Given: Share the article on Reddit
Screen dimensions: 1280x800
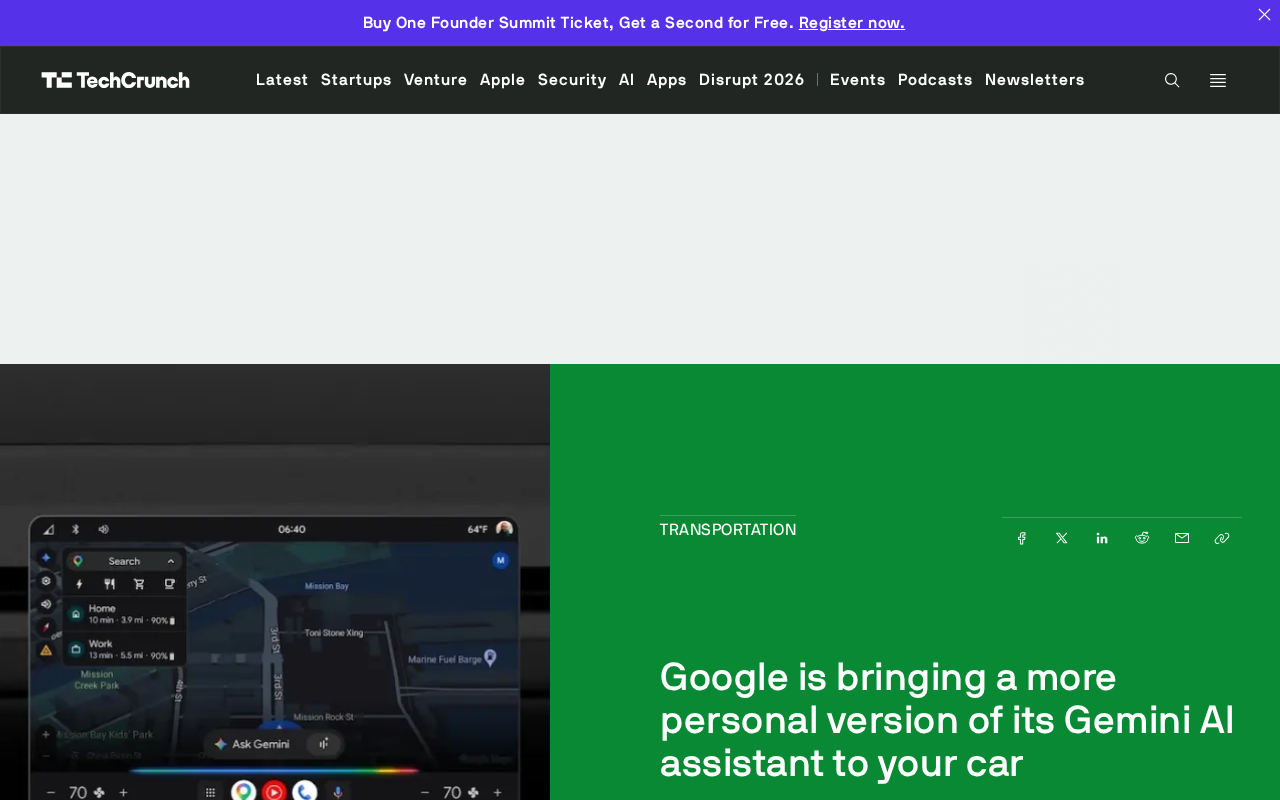Looking at the screenshot, I should click(x=1142, y=538).
